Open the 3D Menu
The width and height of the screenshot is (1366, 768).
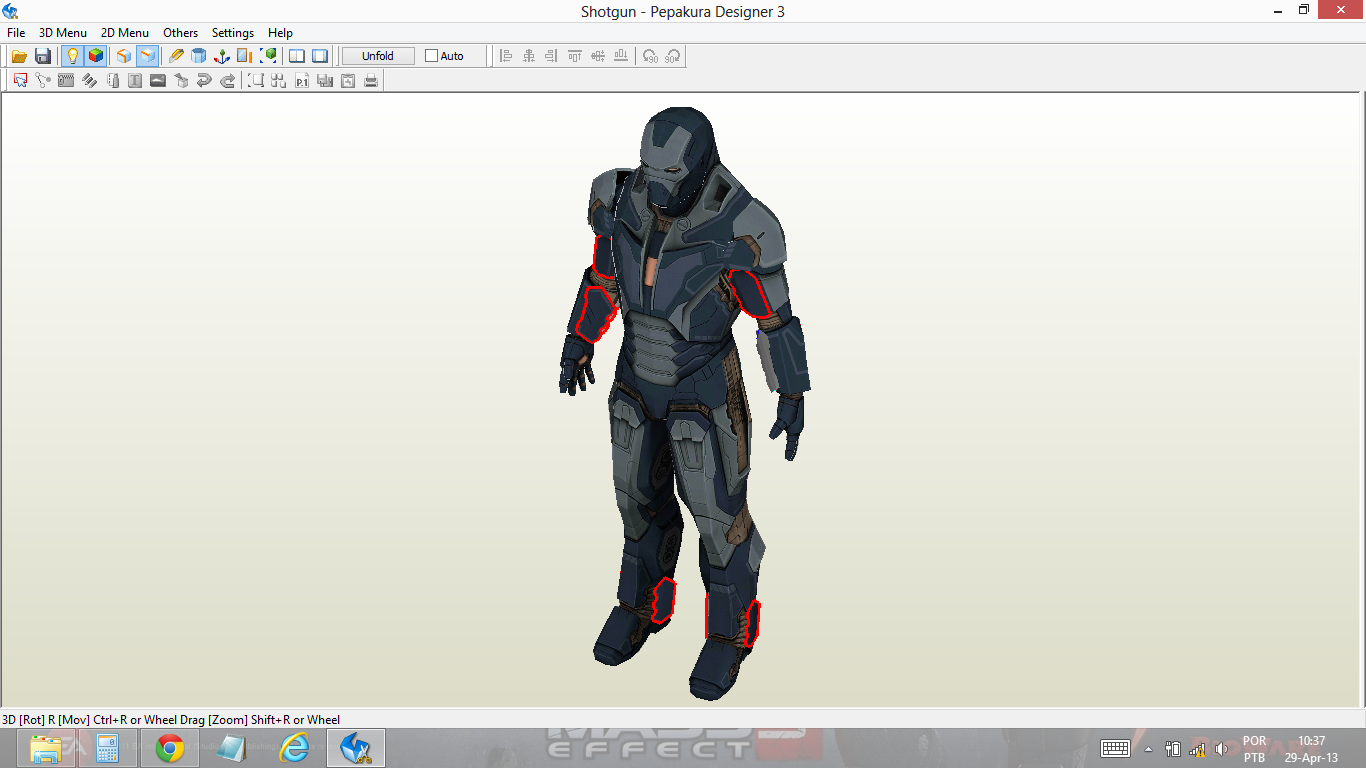[x=63, y=32]
